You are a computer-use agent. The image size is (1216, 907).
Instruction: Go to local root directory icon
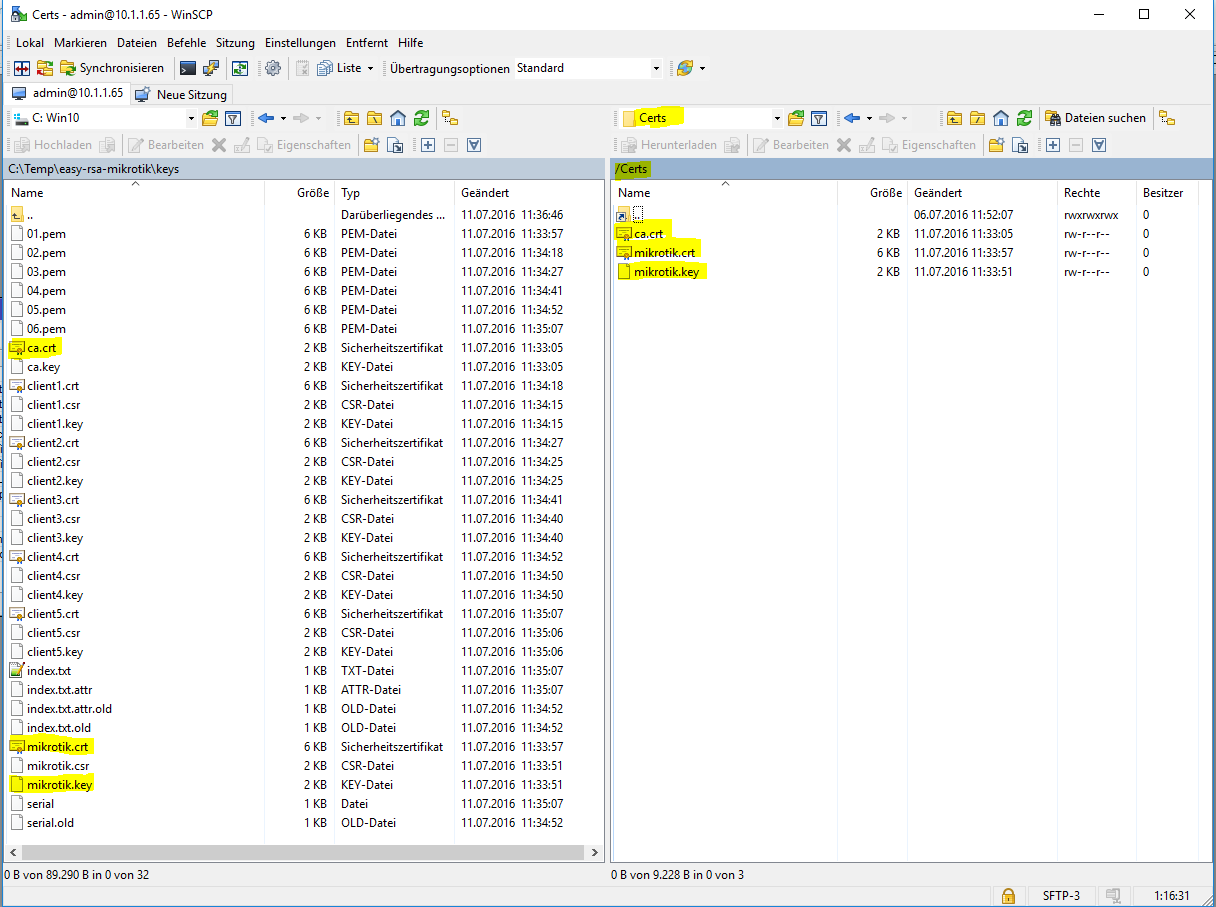374,118
